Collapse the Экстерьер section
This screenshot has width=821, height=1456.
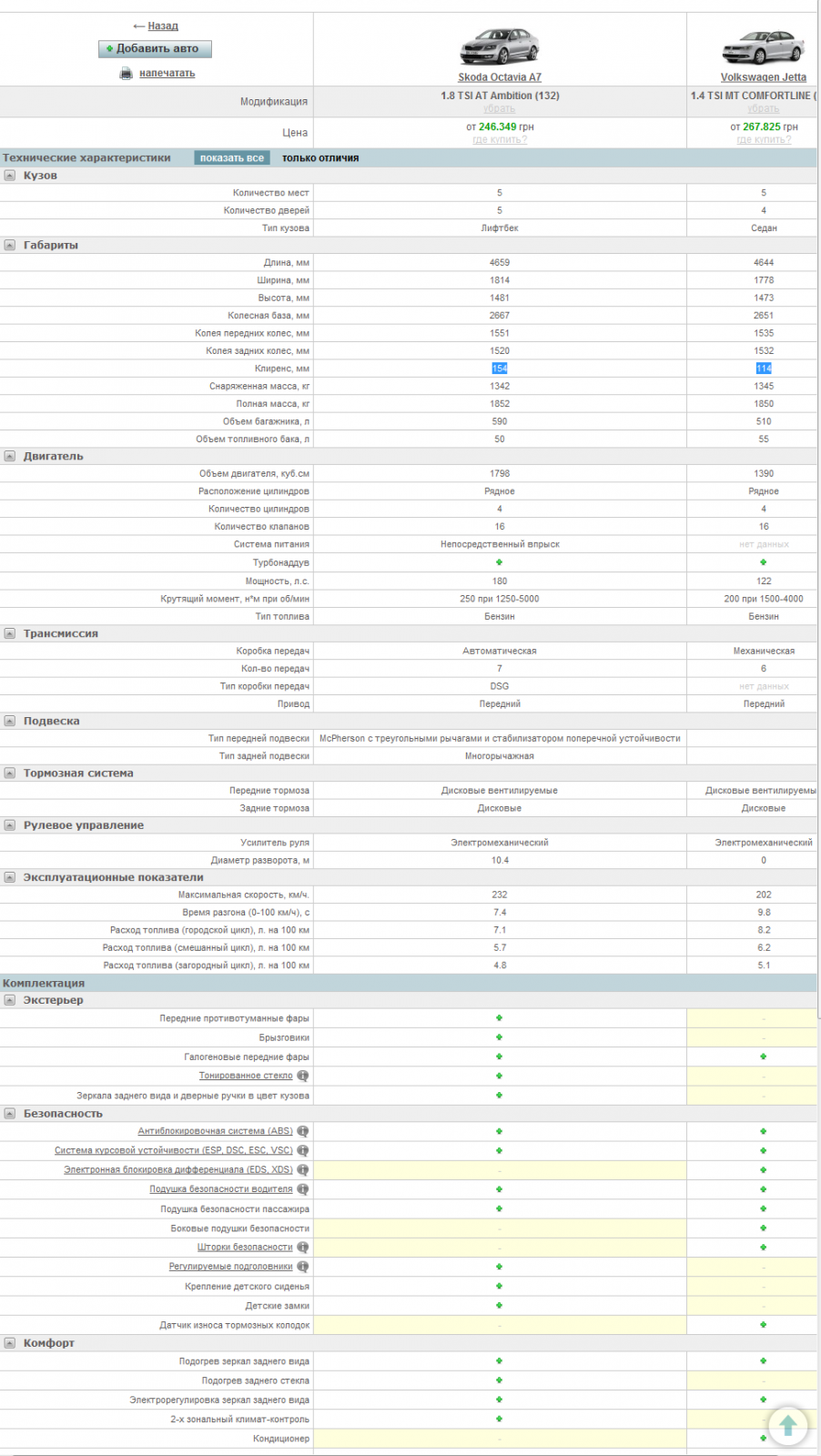pos(9,1000)
